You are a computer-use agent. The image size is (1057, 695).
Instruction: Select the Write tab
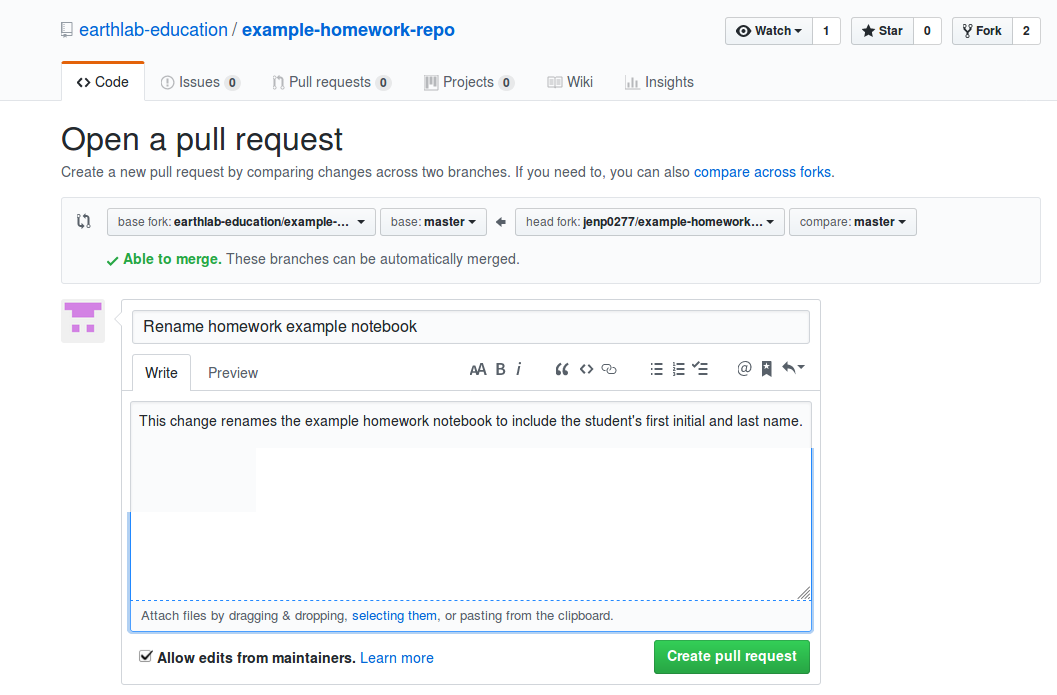point(161,373)
